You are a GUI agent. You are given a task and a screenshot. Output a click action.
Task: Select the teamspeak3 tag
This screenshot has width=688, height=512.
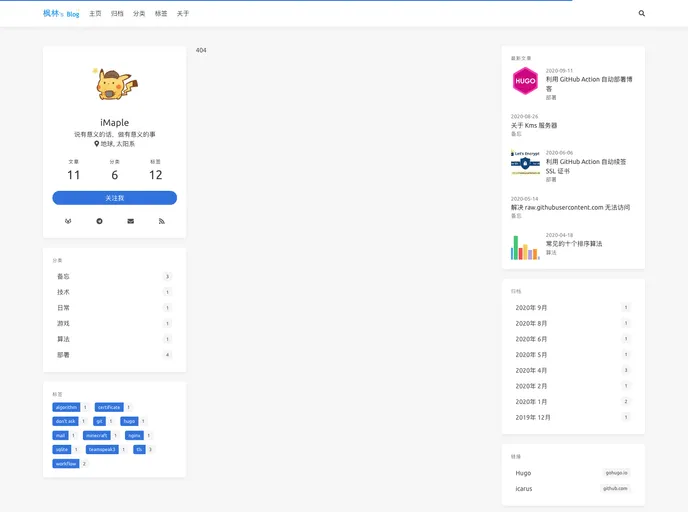pos(102,450)
